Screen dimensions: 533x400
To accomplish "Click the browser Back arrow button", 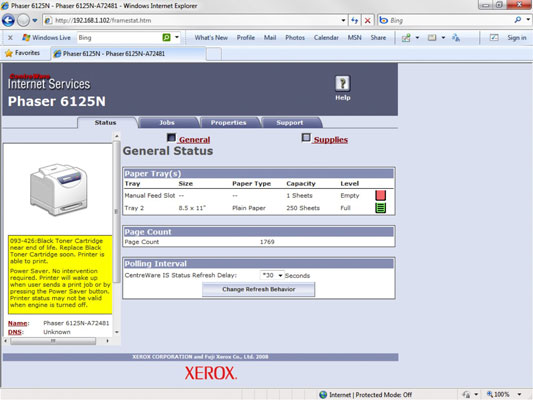I will pos(8,21).
